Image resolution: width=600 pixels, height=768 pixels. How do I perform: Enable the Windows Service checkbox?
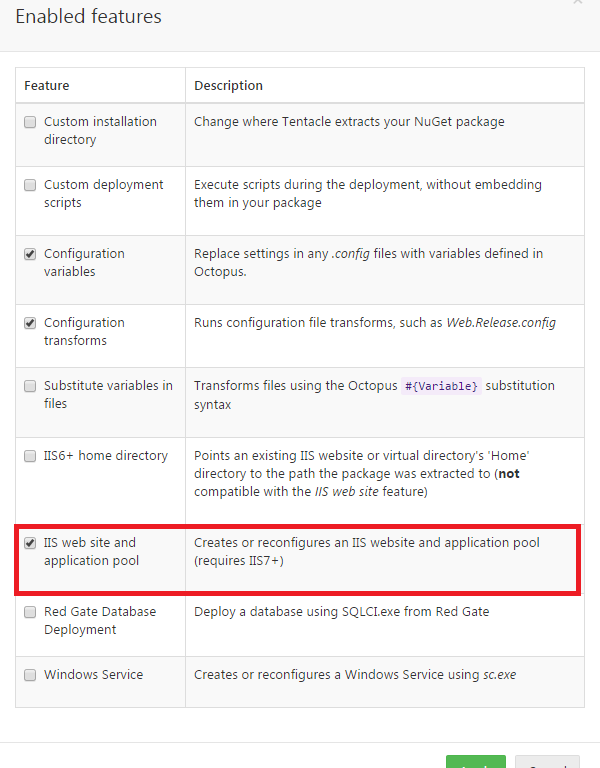tap(30, 675)
